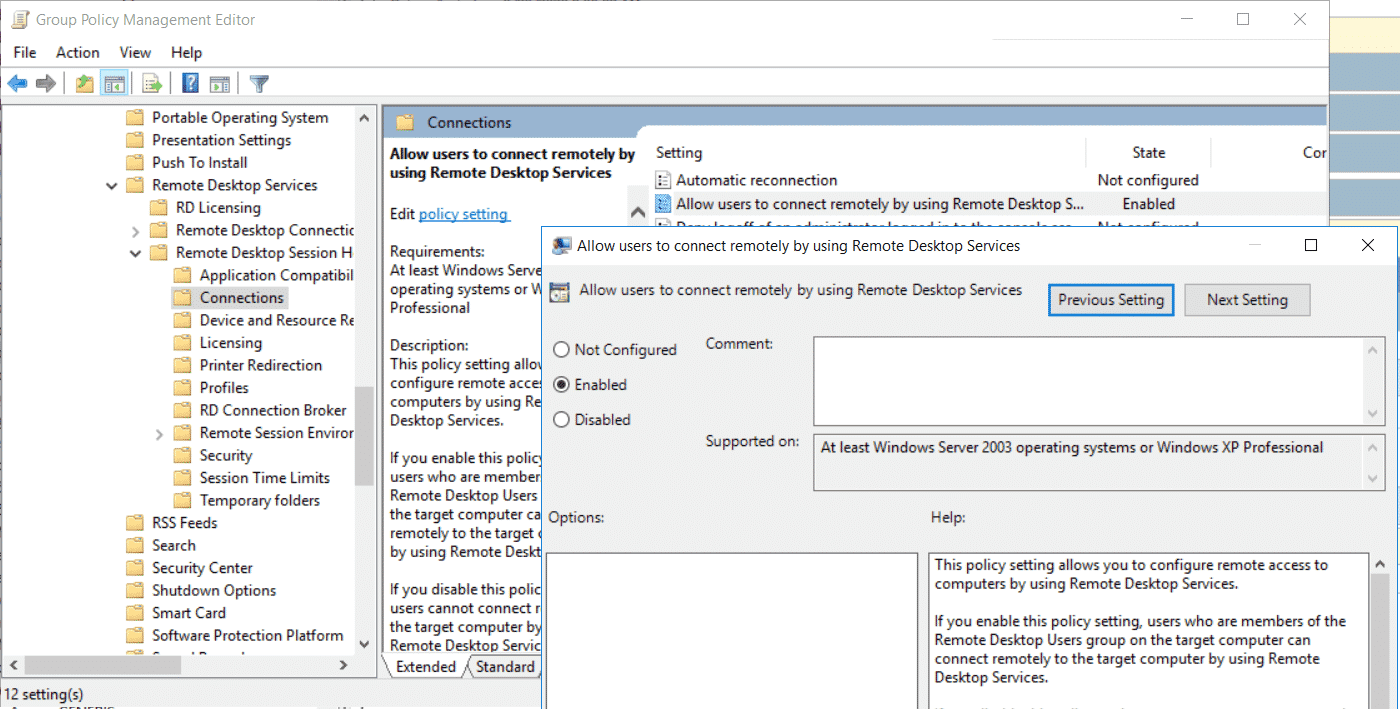
Task: Collapse the Remote Desktop Services node
Action: (112, 186)
